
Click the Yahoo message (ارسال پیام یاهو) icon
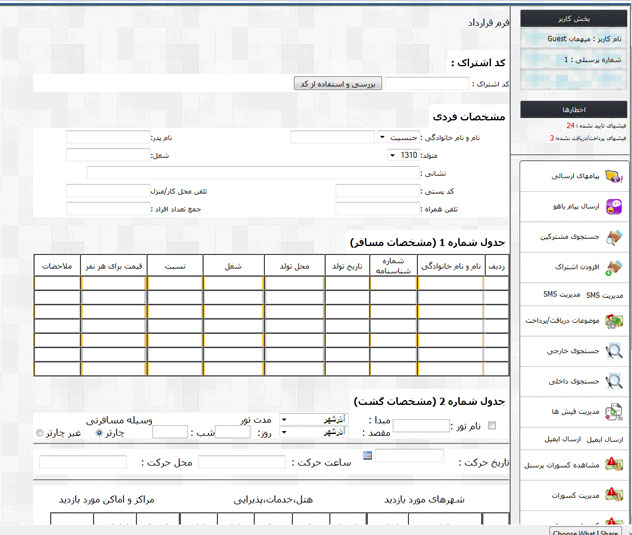tap(613, 206)
